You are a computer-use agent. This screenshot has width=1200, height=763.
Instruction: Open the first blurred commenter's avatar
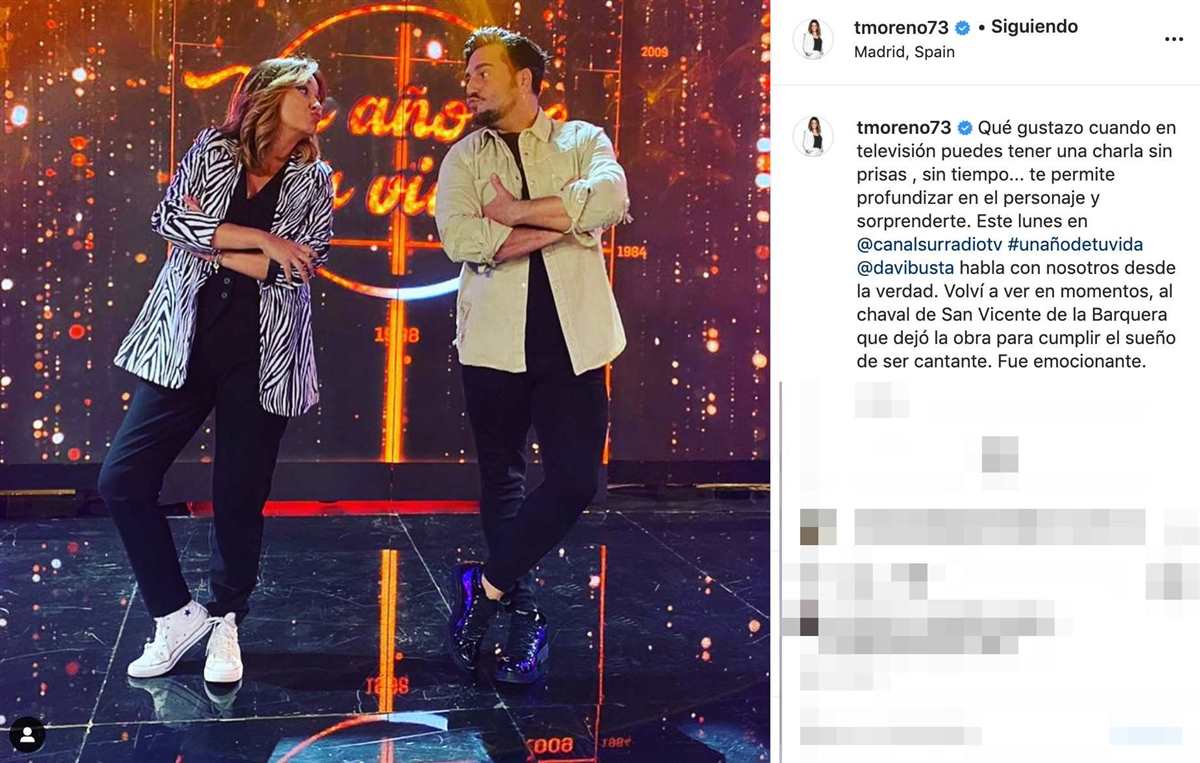(x=818, y=527)
